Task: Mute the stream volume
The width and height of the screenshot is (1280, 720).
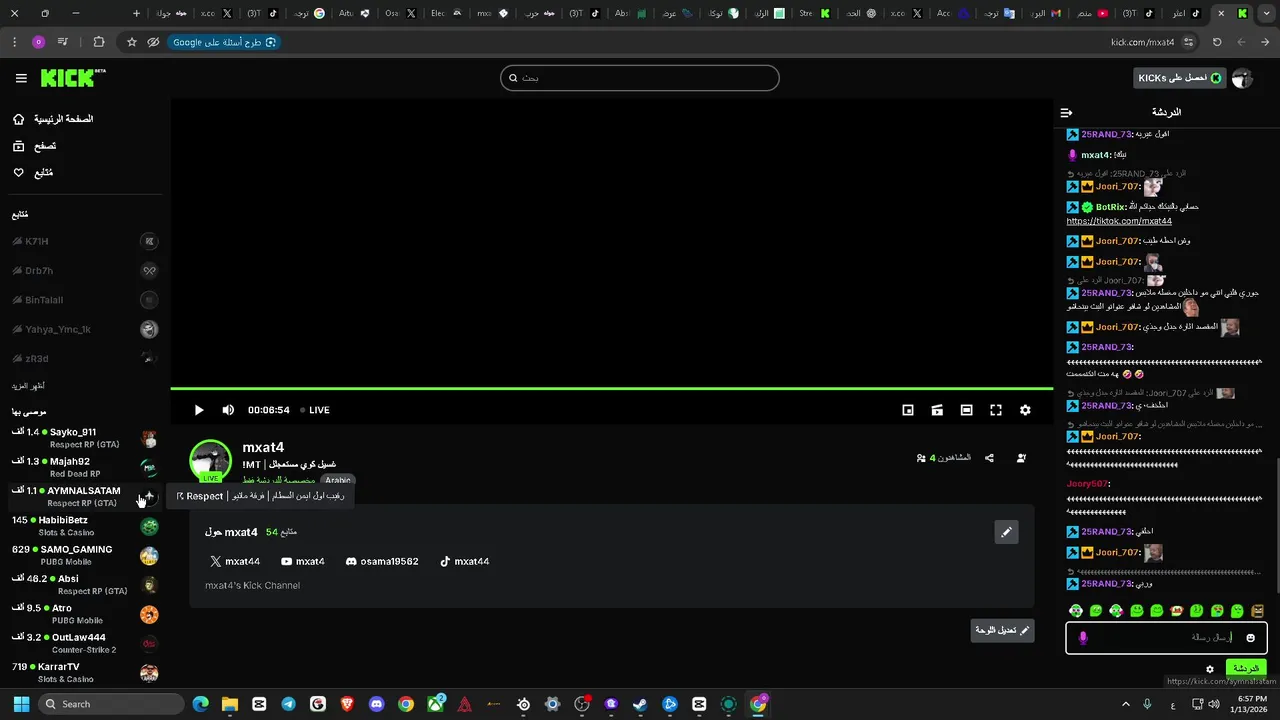Action: (x=228, y=410)
